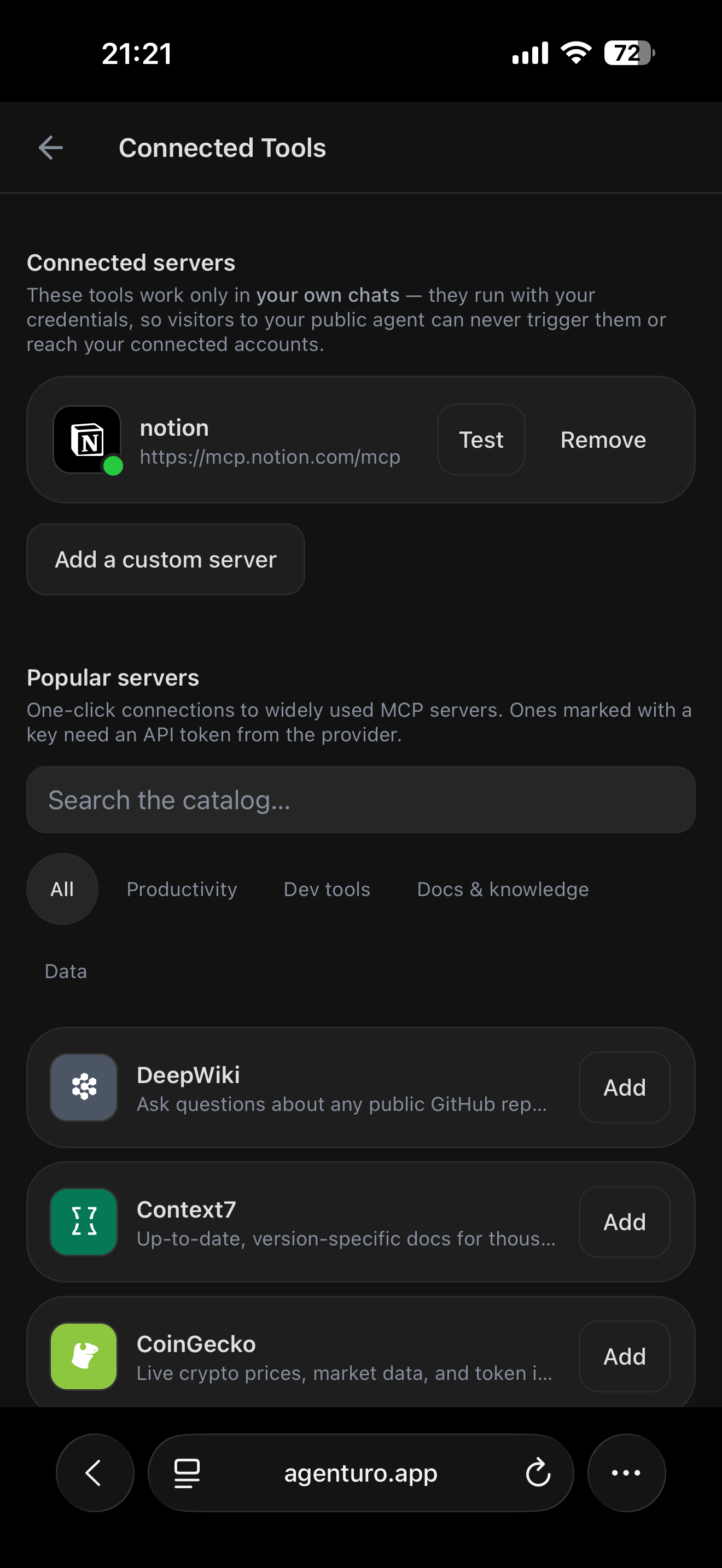Tap the browser back chevron button
Screen dimensions: 722x1568
pos(95,1473)
